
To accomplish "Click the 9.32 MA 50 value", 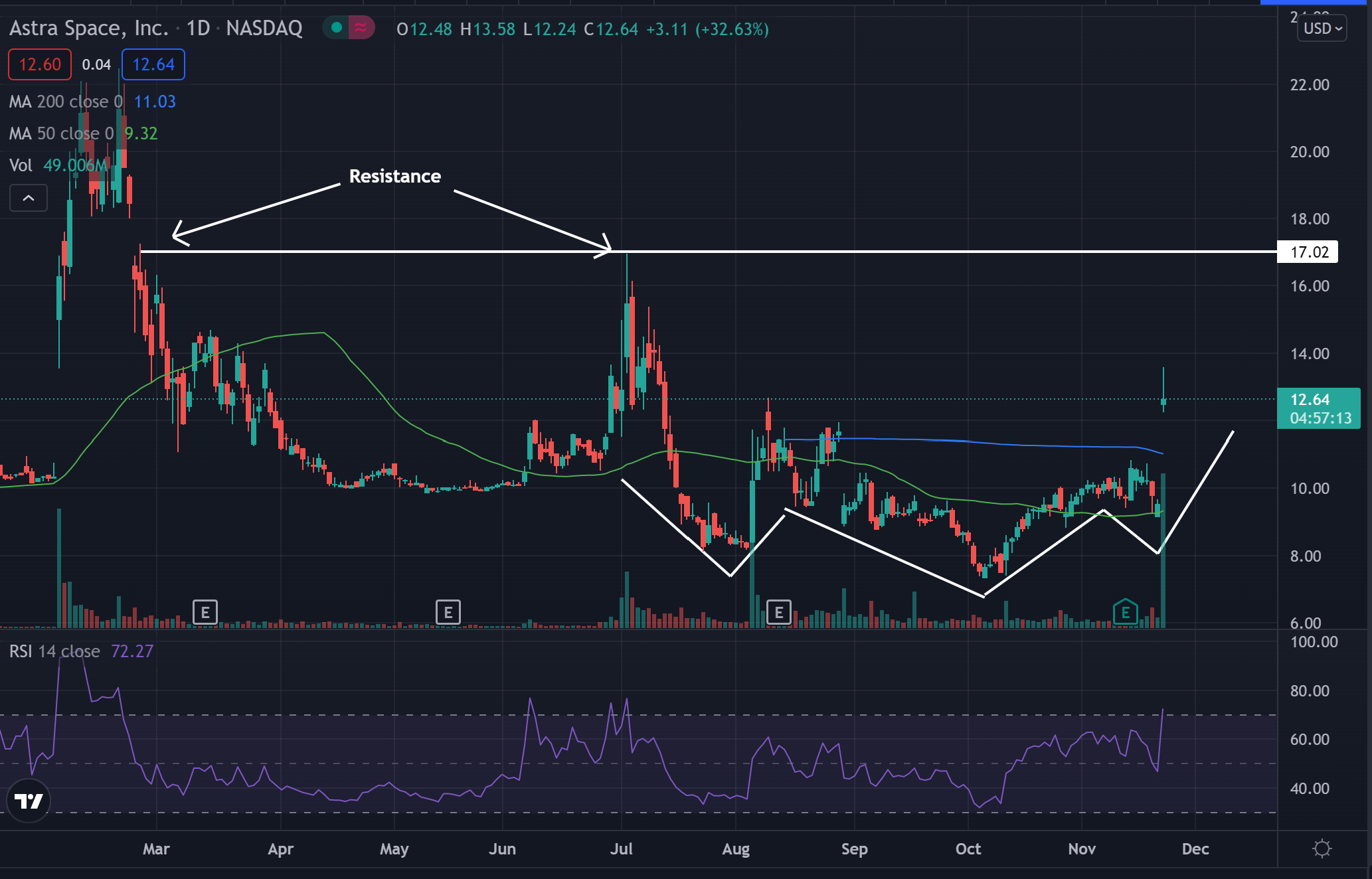I will 141,133.
